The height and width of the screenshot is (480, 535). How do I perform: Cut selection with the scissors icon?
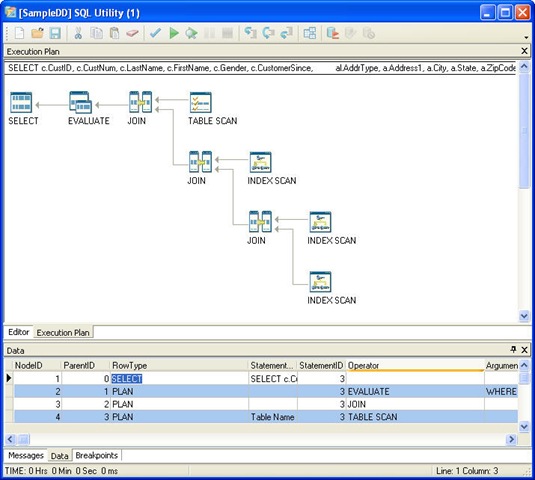click(78, 33)
